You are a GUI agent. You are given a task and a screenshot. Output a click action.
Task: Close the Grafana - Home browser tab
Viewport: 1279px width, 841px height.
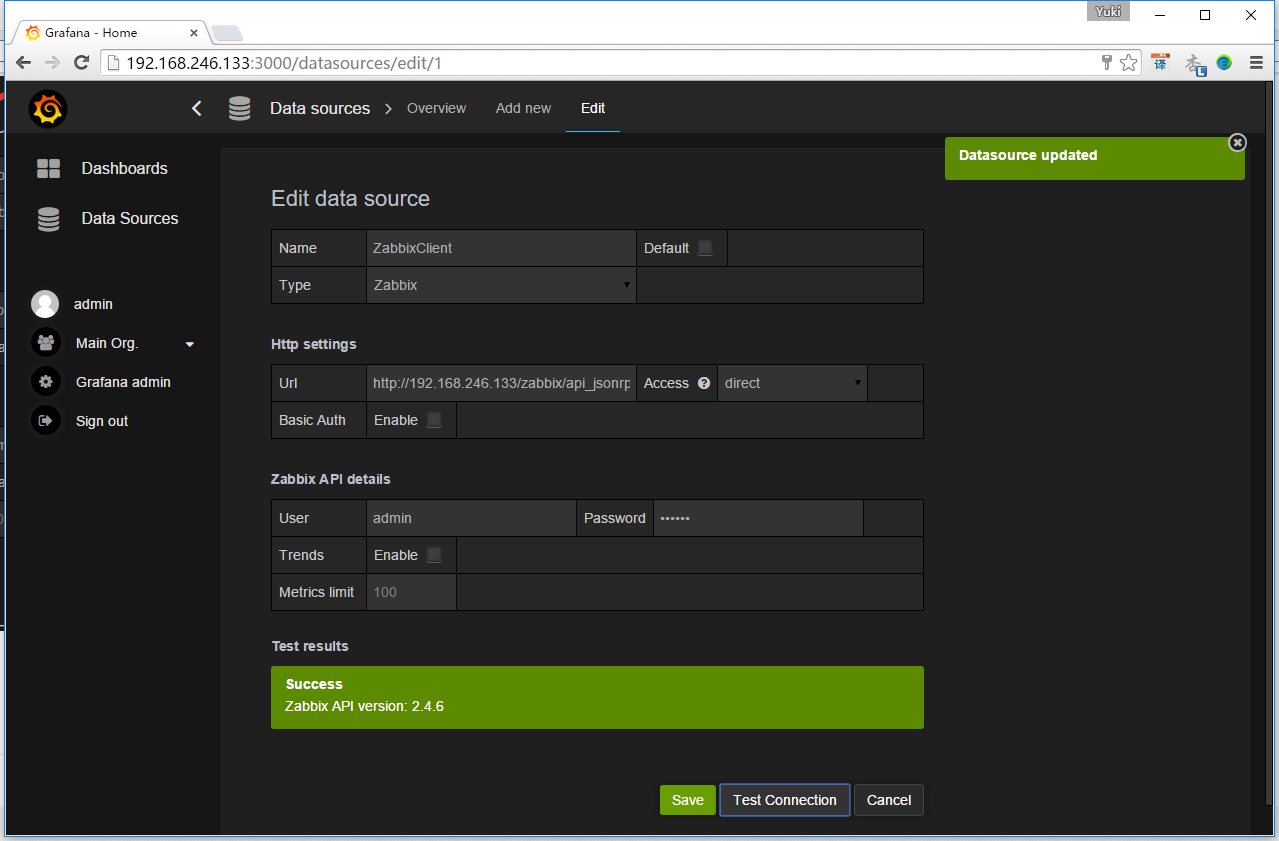193,32
